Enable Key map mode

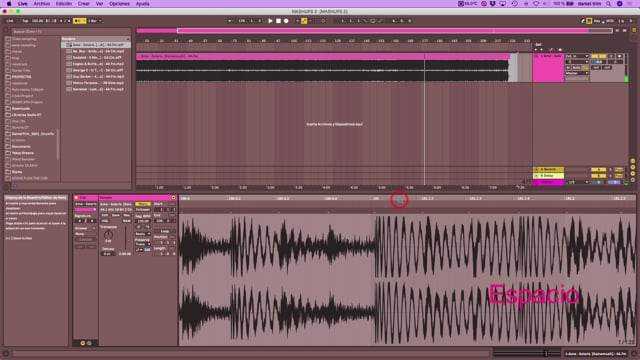[597, 21]
